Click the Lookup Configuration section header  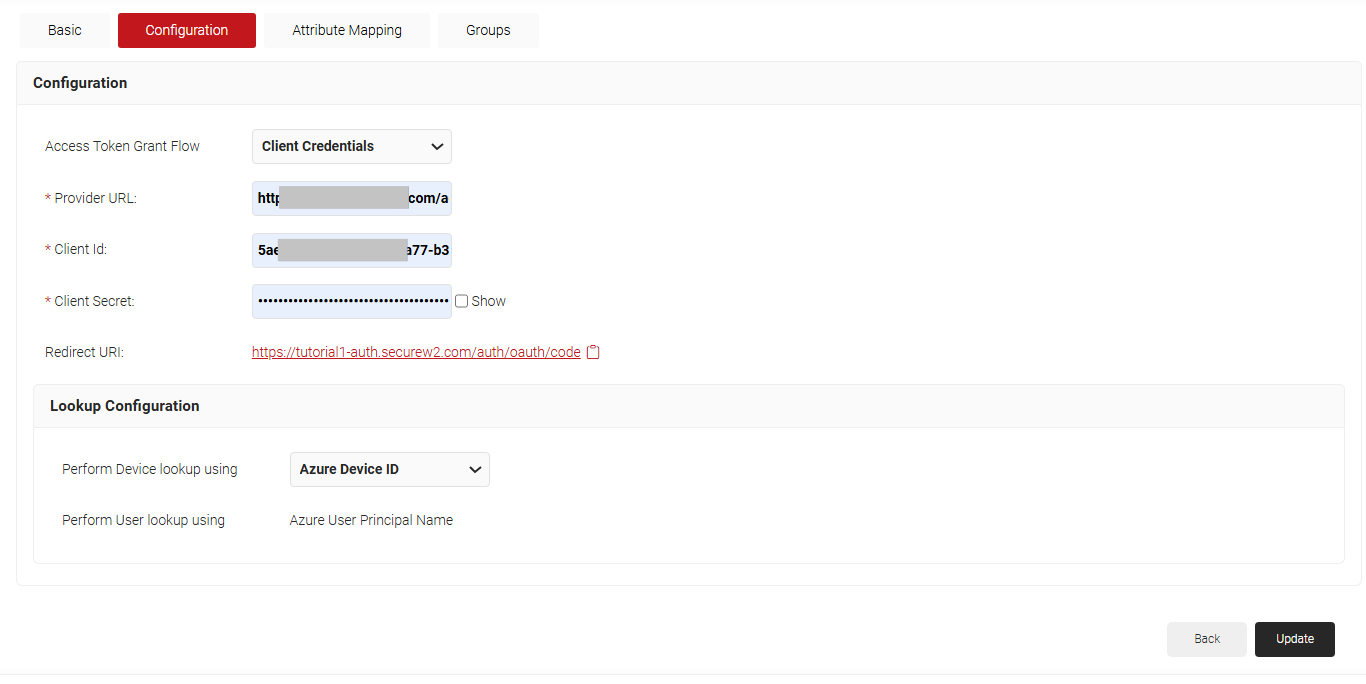[125, 406]
